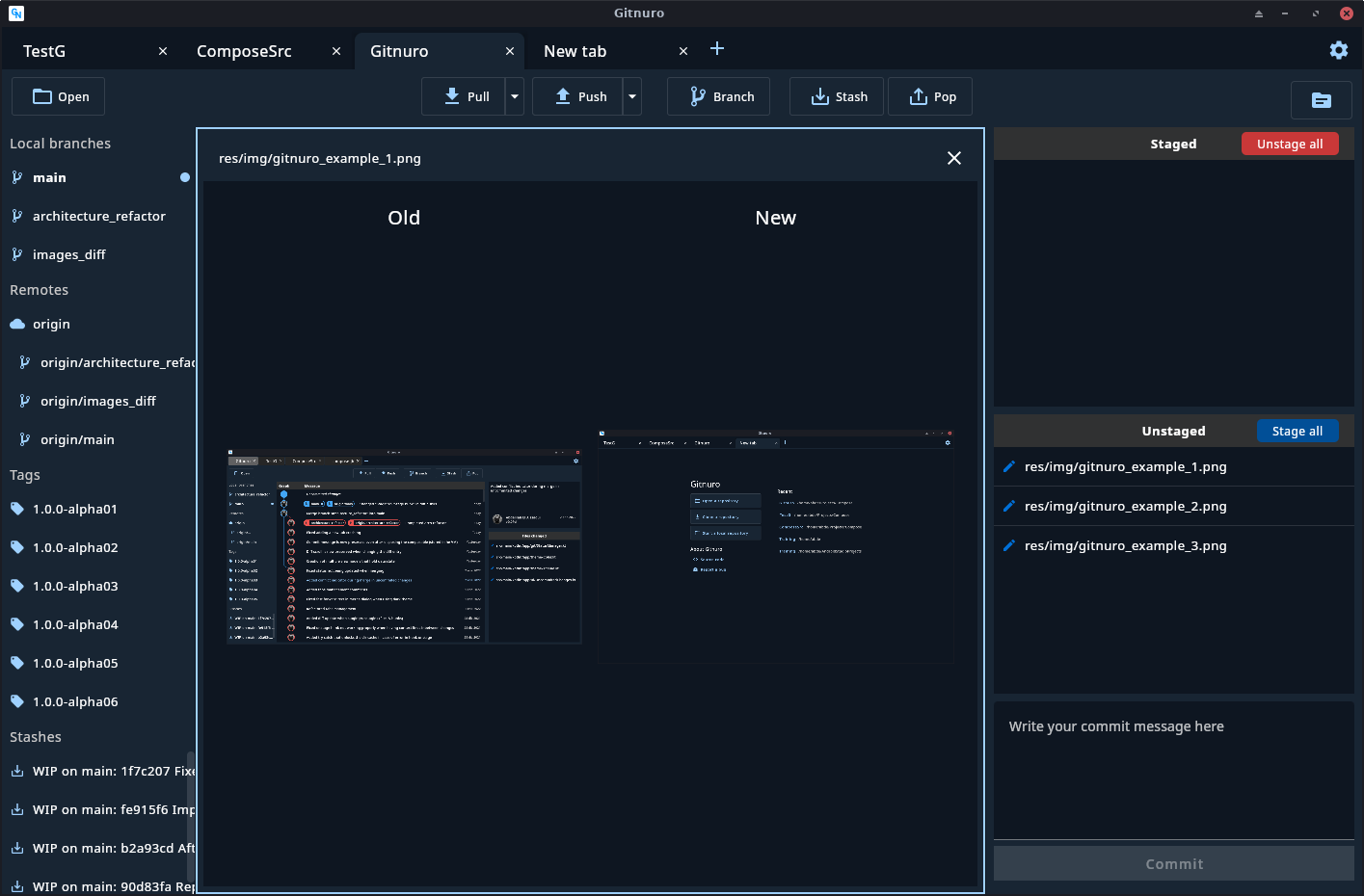The height and width of the screenshot is (896, 1364).
Task: Click the New image thumbnail
Action: [776, 546]
